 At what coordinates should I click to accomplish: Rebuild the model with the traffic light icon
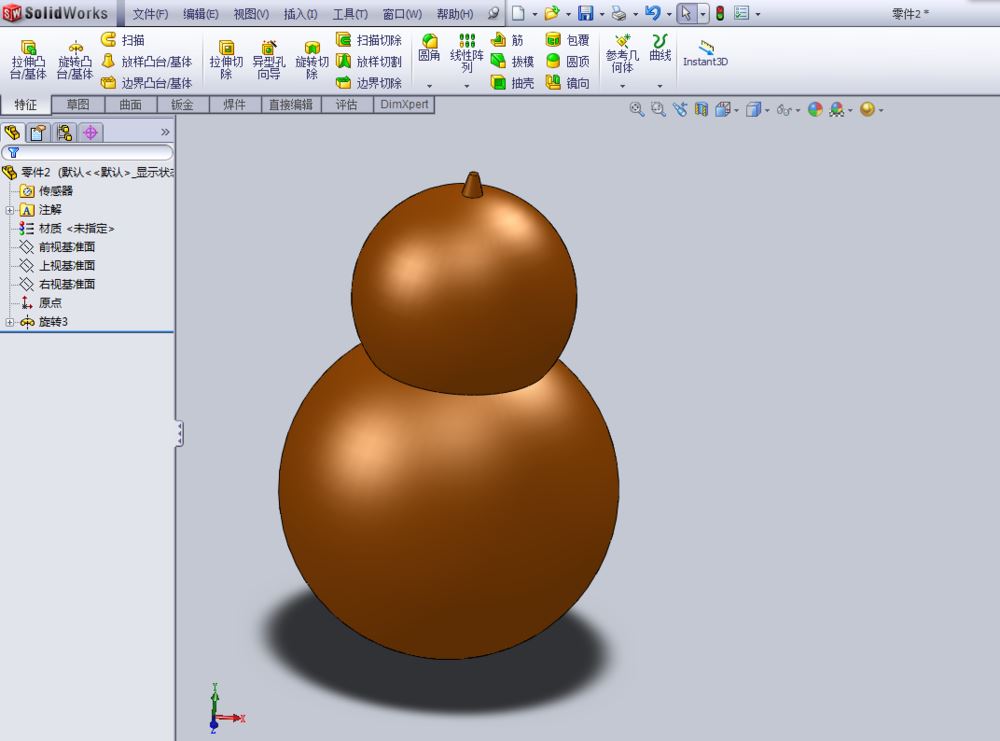tap(720, 13)
